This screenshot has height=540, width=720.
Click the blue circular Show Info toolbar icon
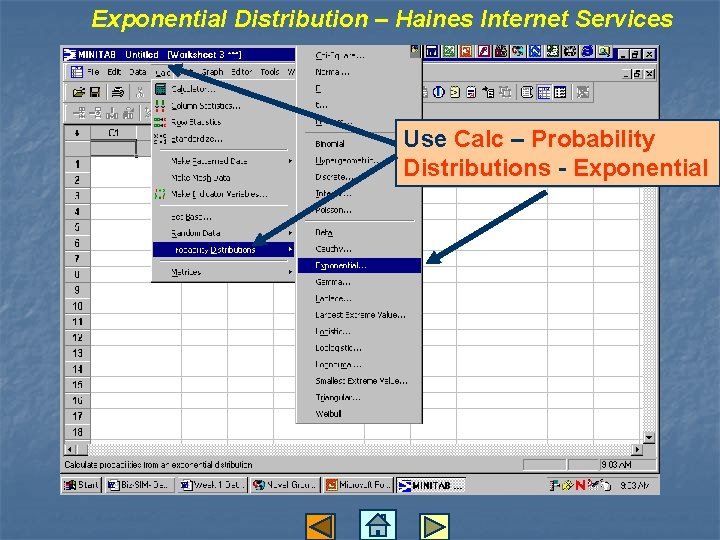click(x=439, y=92)
